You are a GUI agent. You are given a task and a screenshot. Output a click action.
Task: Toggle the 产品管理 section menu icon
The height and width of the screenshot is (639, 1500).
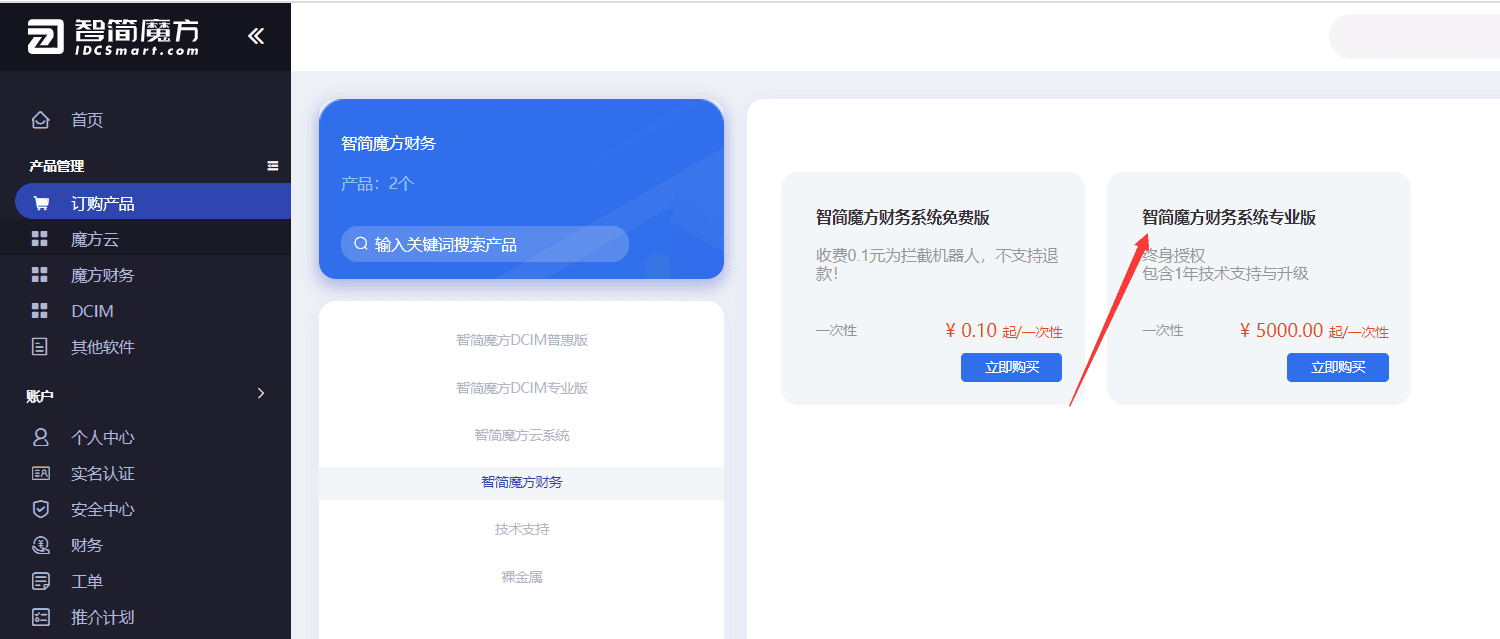click(273, 166)
